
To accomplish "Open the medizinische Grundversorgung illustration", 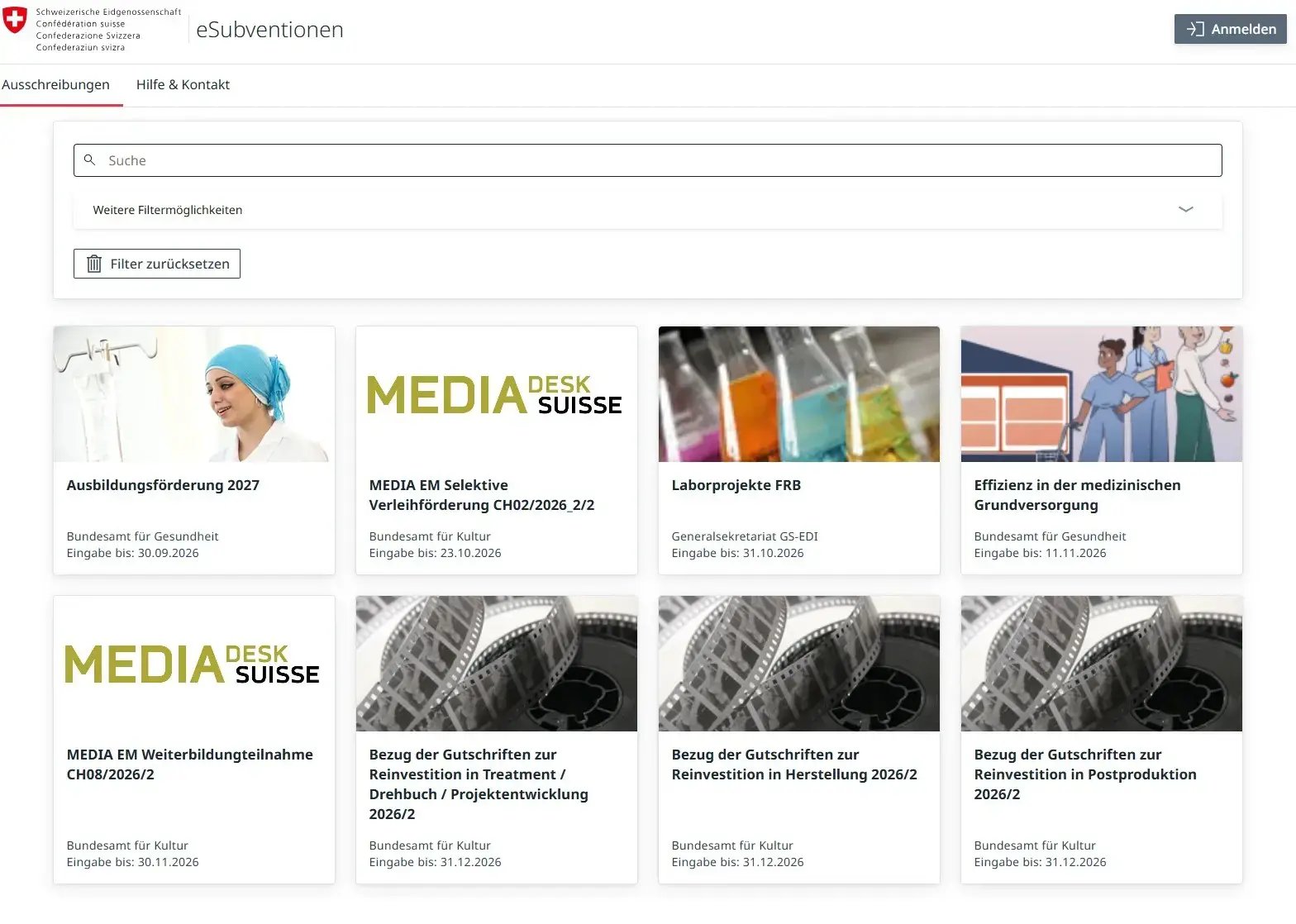I will point(1102,394).
